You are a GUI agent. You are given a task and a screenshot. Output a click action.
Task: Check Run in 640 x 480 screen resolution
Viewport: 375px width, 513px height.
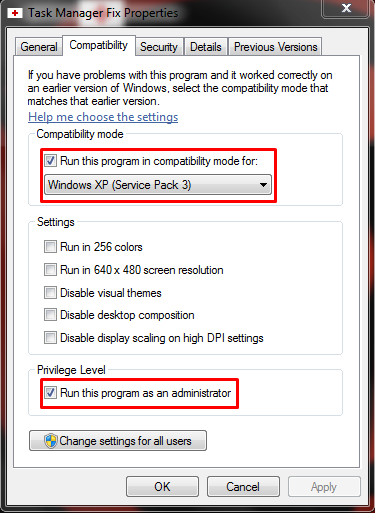coord(50,269)
